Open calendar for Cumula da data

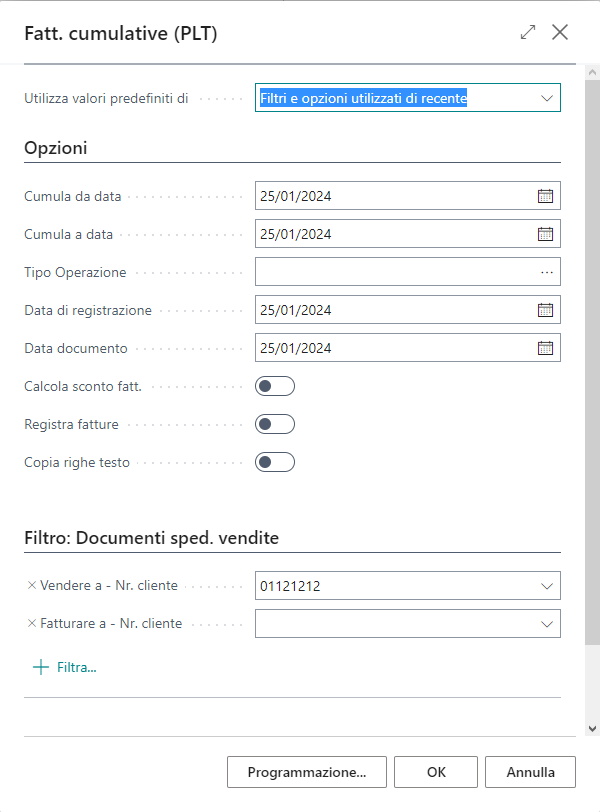(x=545, y=196)
